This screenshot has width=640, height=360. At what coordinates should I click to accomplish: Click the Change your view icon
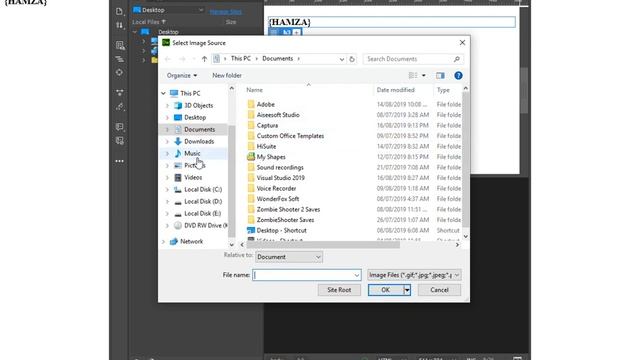coord(413,76)
